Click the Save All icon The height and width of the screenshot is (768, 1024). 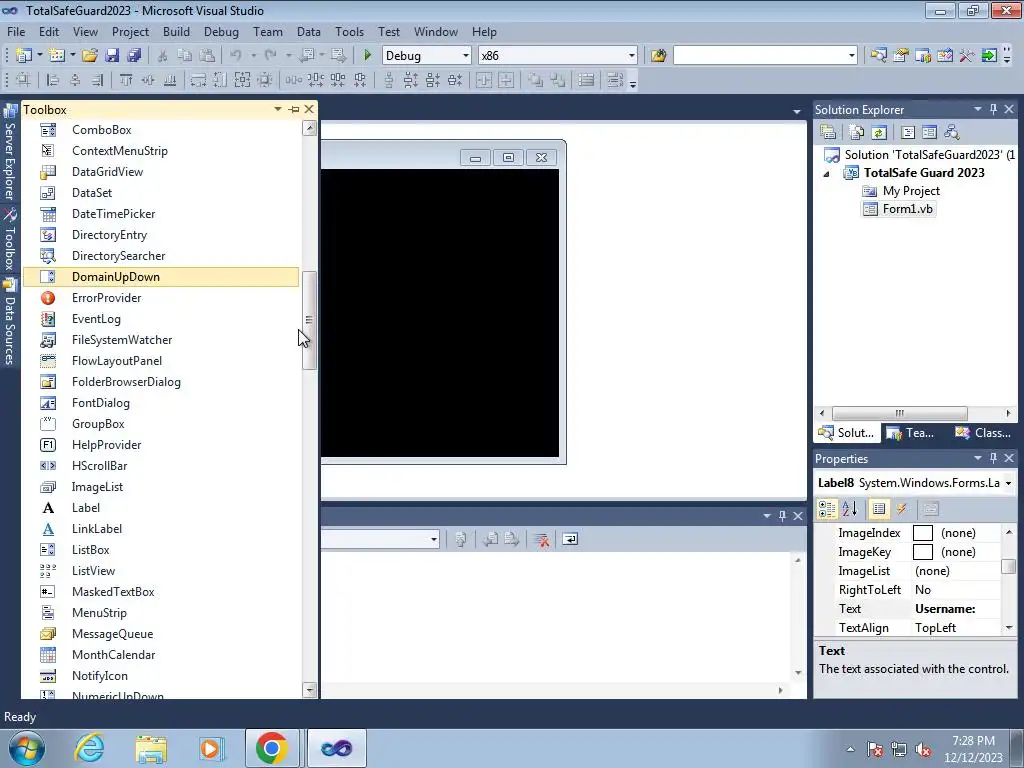134,56
